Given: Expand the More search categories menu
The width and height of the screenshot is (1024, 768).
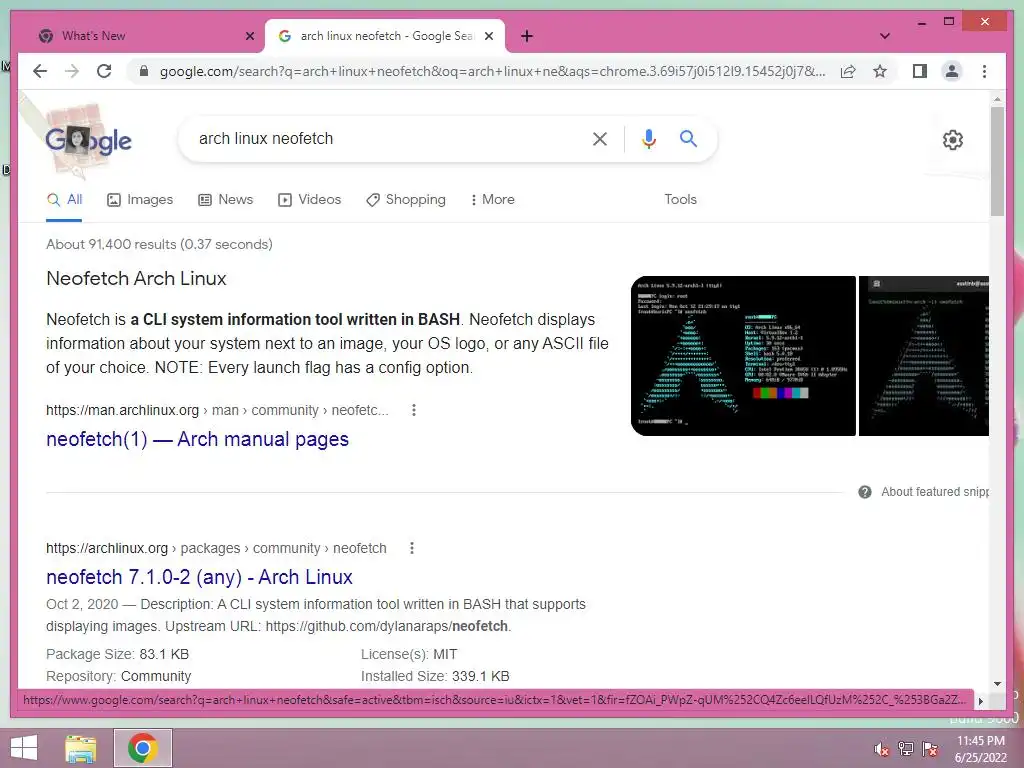Looking at the screenshot, I should point(492,199).
